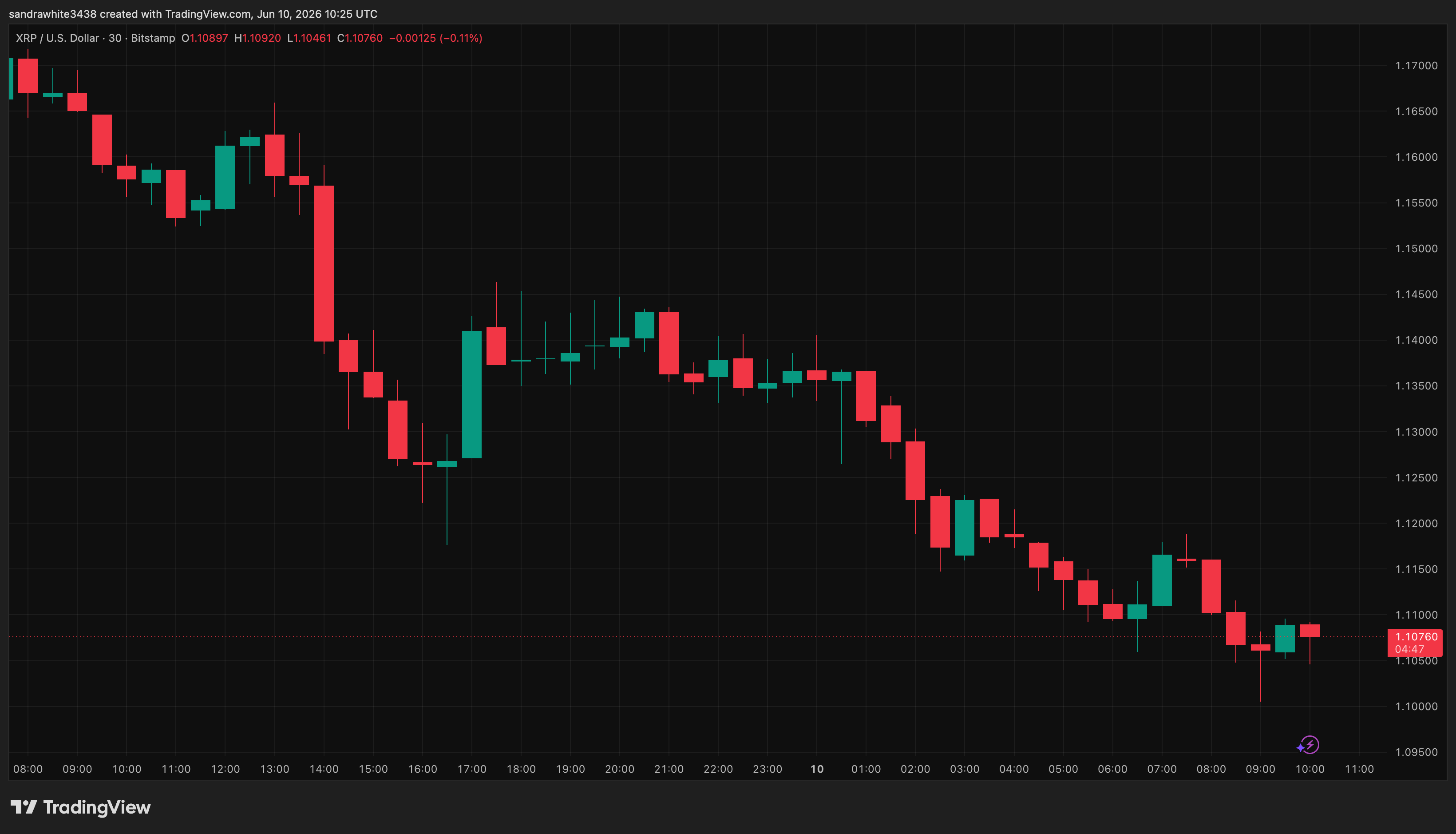Click the closing price value C1.10760

point(360,38)
